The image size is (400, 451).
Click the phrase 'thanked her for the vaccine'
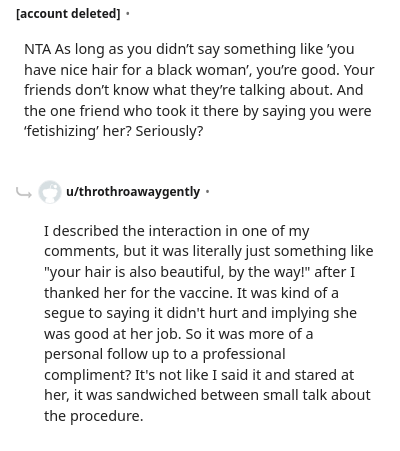pyautogui.click(x=138, y=293)
